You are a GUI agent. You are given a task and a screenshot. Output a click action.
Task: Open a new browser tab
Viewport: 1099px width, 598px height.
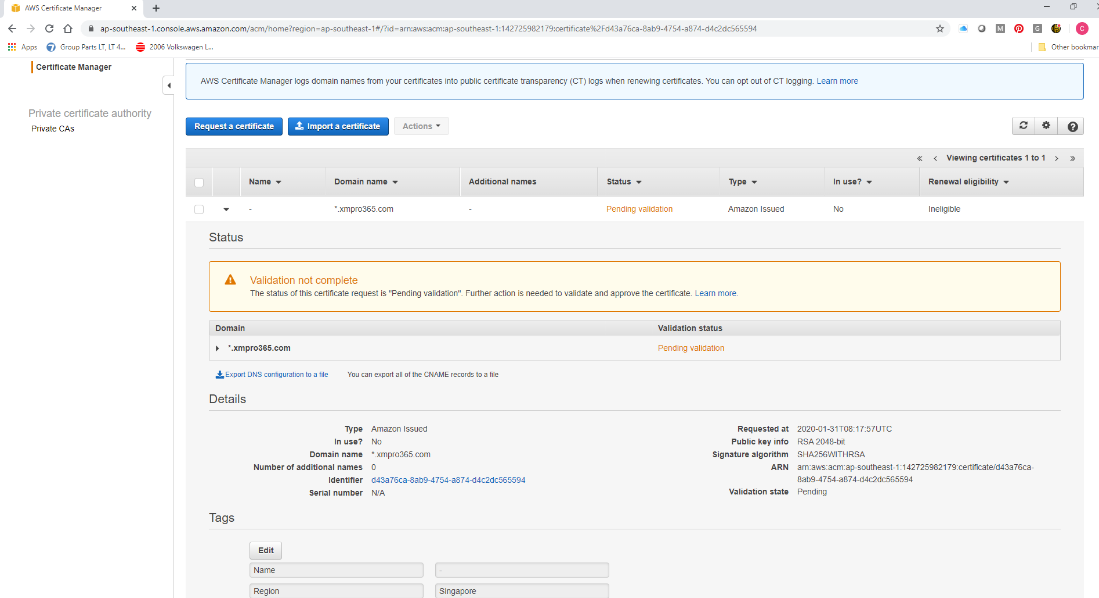(156, 8)
